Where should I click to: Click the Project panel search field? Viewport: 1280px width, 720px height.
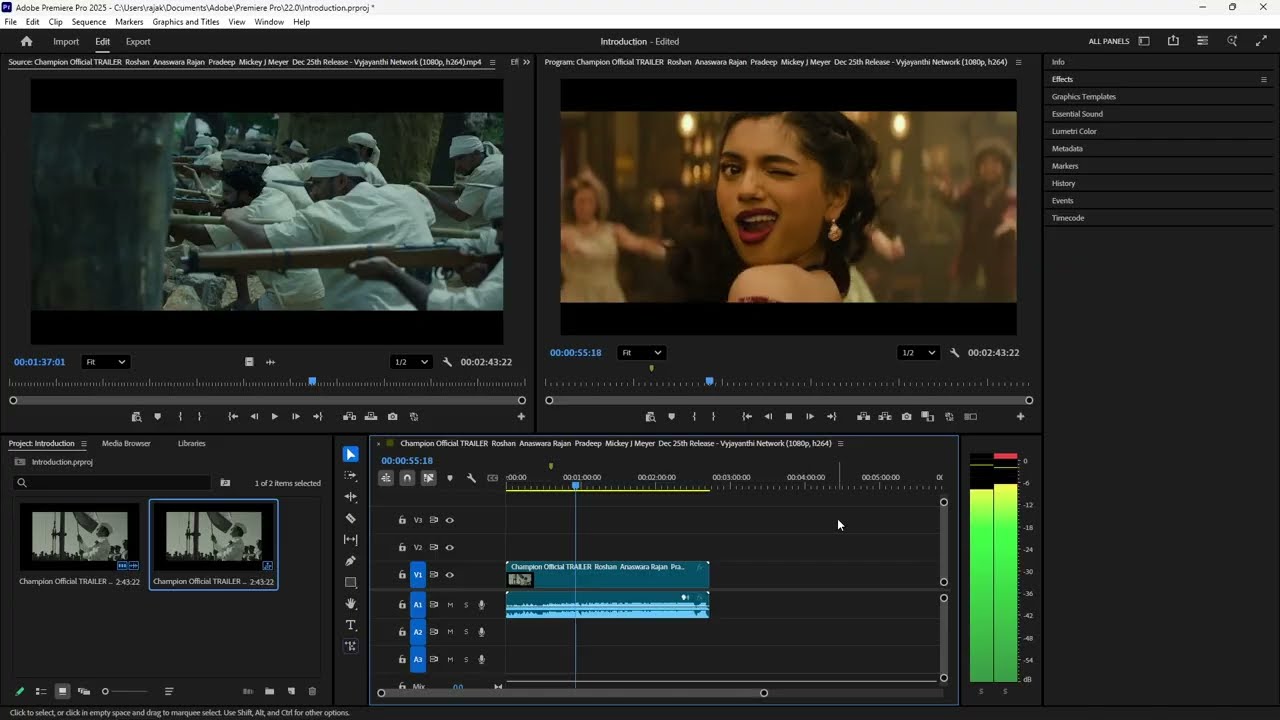112,483
